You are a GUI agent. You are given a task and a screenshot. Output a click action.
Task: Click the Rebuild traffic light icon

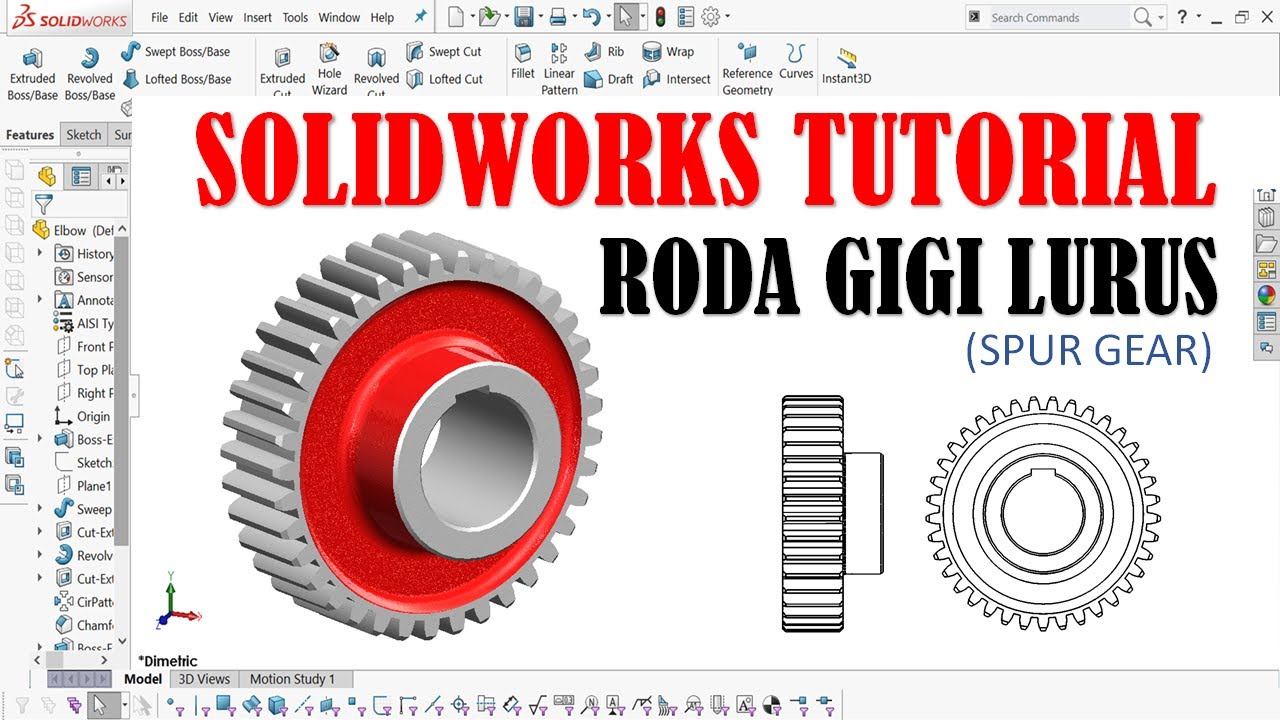point(660,17)
